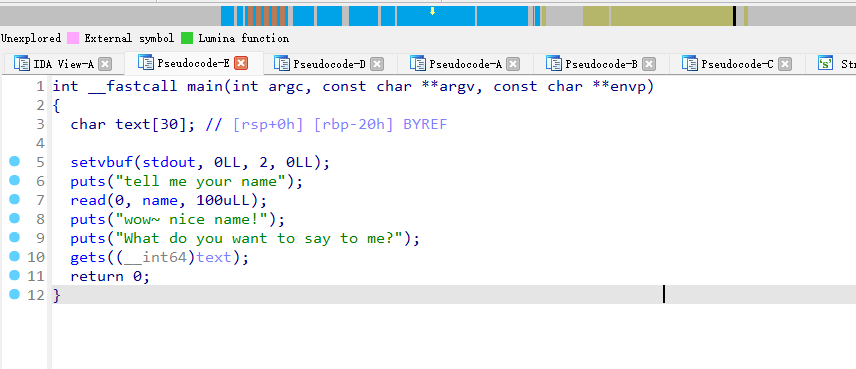Click the black marker in navigation band

click(734, 16)
